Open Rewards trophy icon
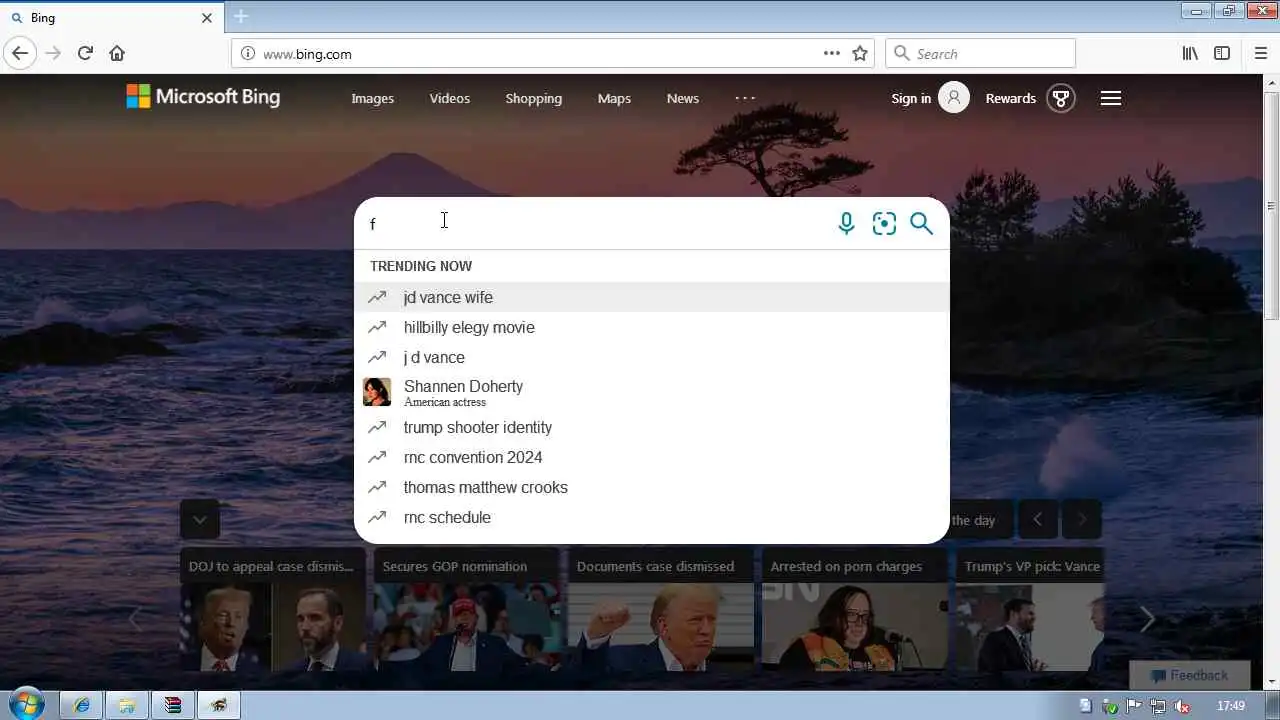1280x720 pixels. click(1061, 98)
